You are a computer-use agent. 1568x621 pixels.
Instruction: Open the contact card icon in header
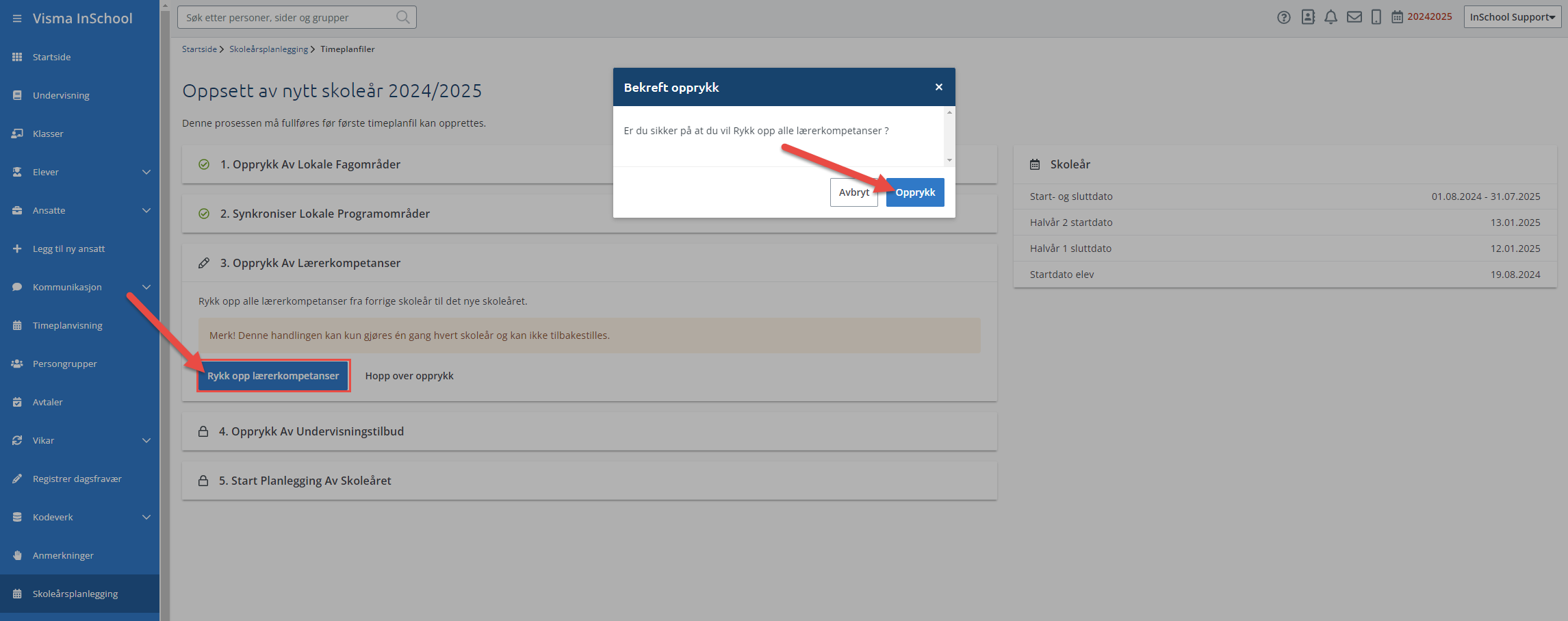point(1308,17)
